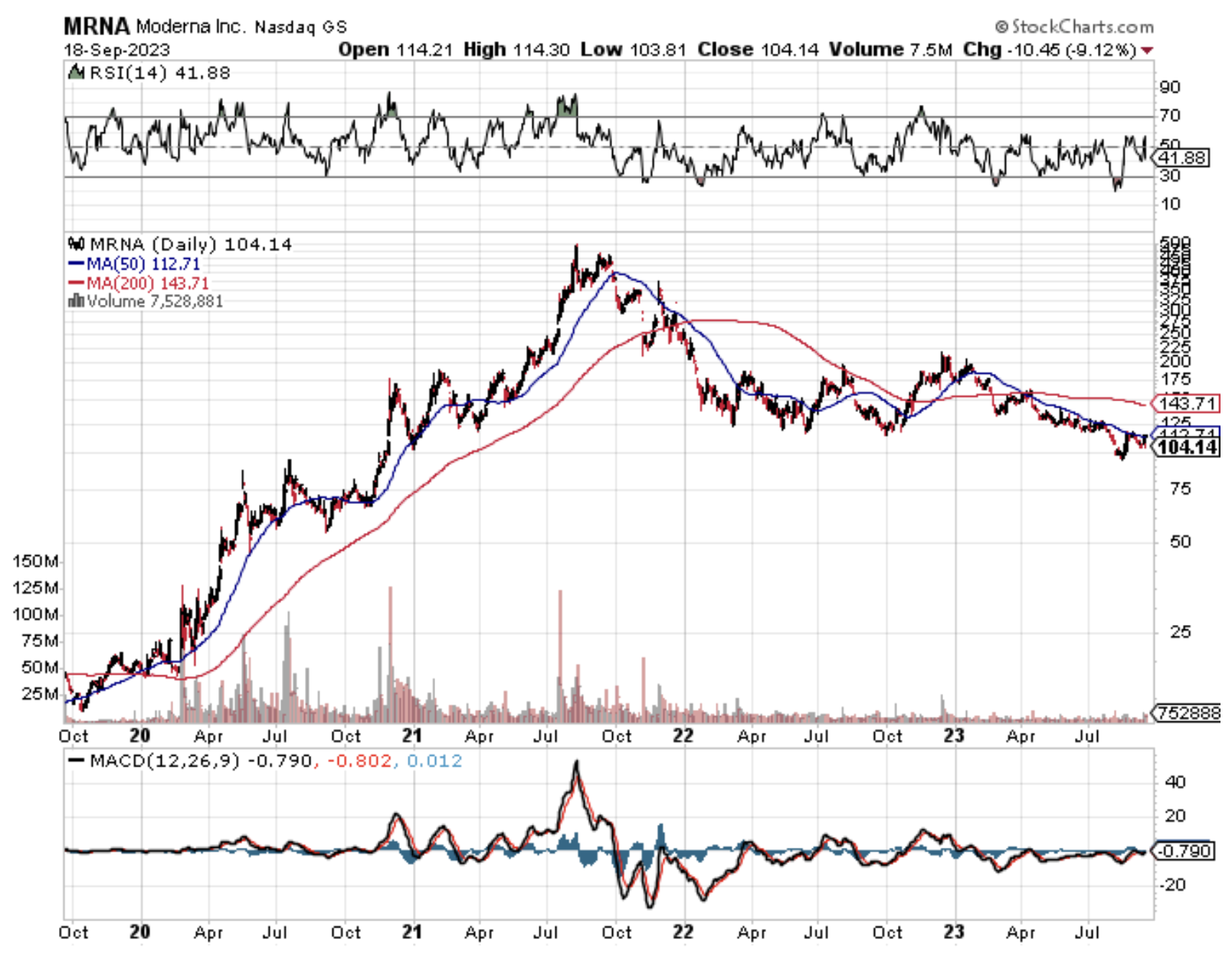This screenshot has height=968, width=1232.
Task: Click the Moderna Inc. company name text
Action: pos(191,27)
